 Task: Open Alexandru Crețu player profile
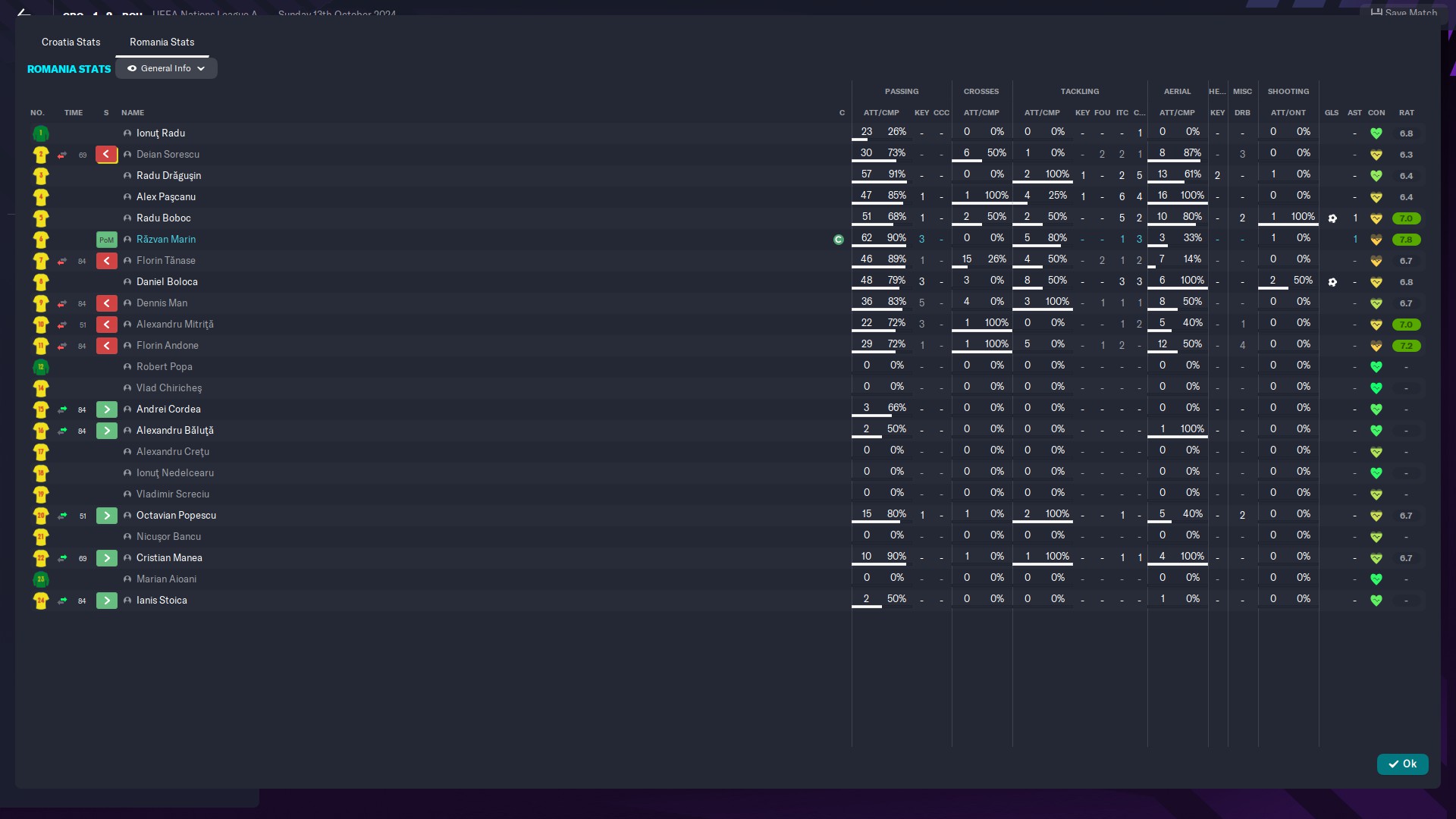[x=173, y=451]
